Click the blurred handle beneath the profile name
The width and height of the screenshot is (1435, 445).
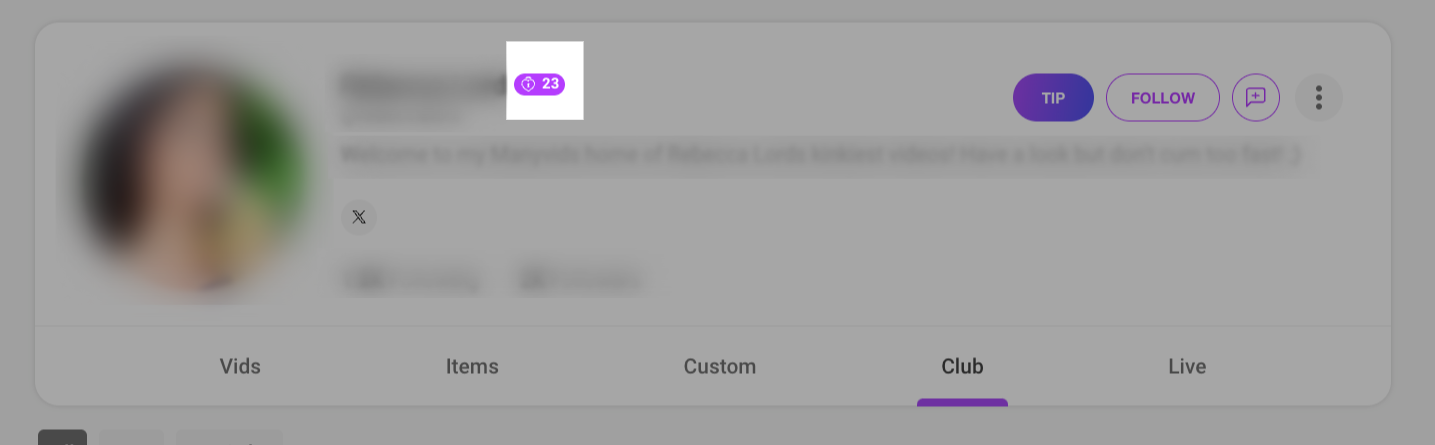coord(402,116)
